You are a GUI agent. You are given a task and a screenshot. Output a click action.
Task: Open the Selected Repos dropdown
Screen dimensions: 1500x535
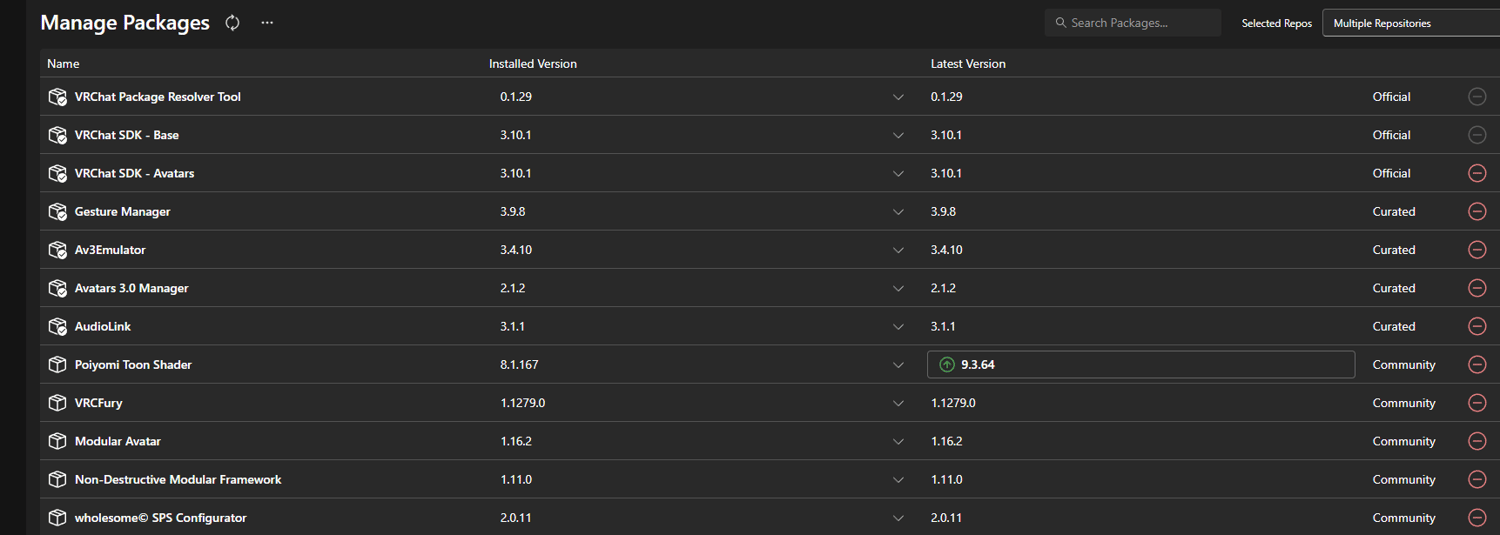point(1410,23)
